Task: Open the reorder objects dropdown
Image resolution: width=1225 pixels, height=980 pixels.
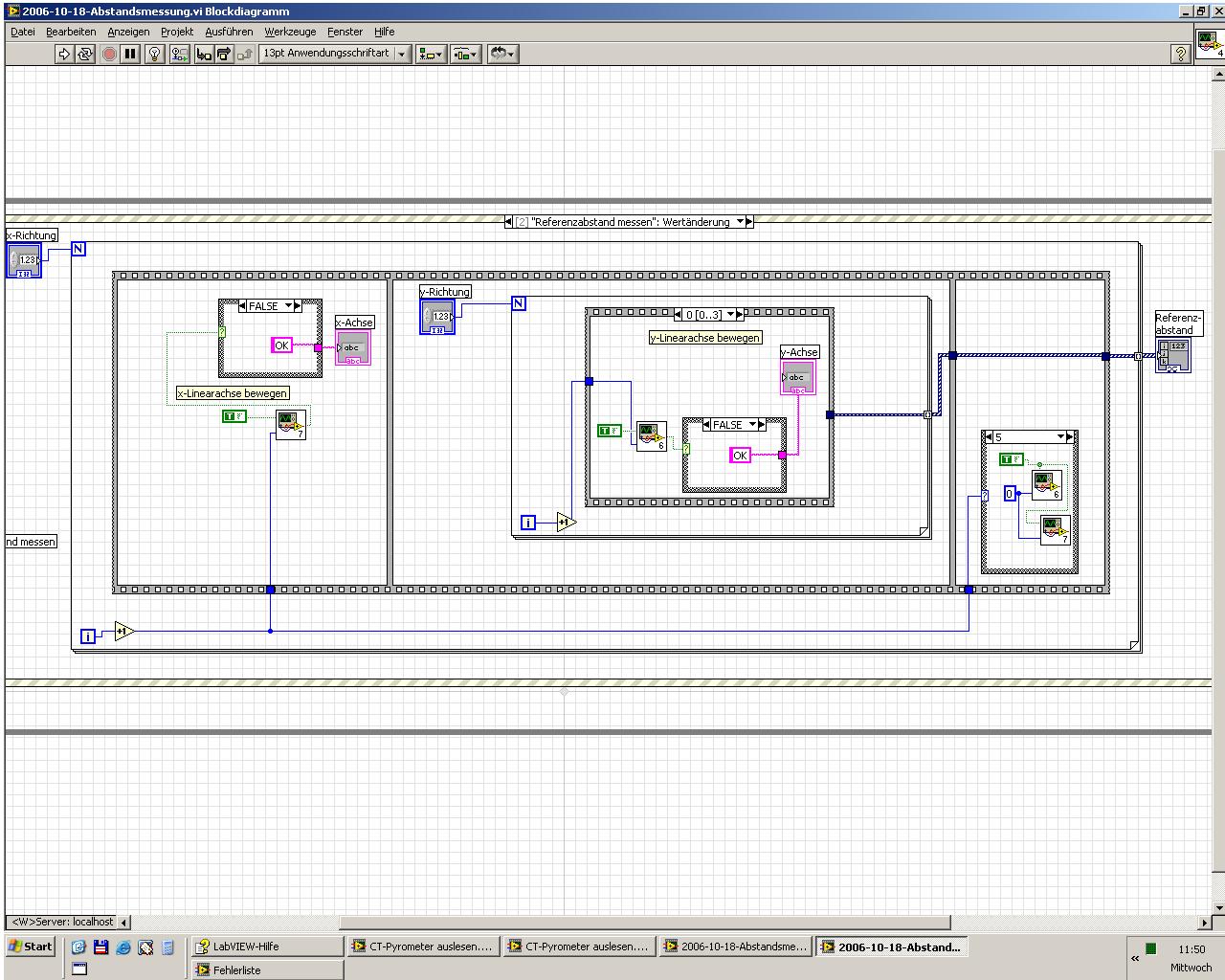Action: coord(502,54)
